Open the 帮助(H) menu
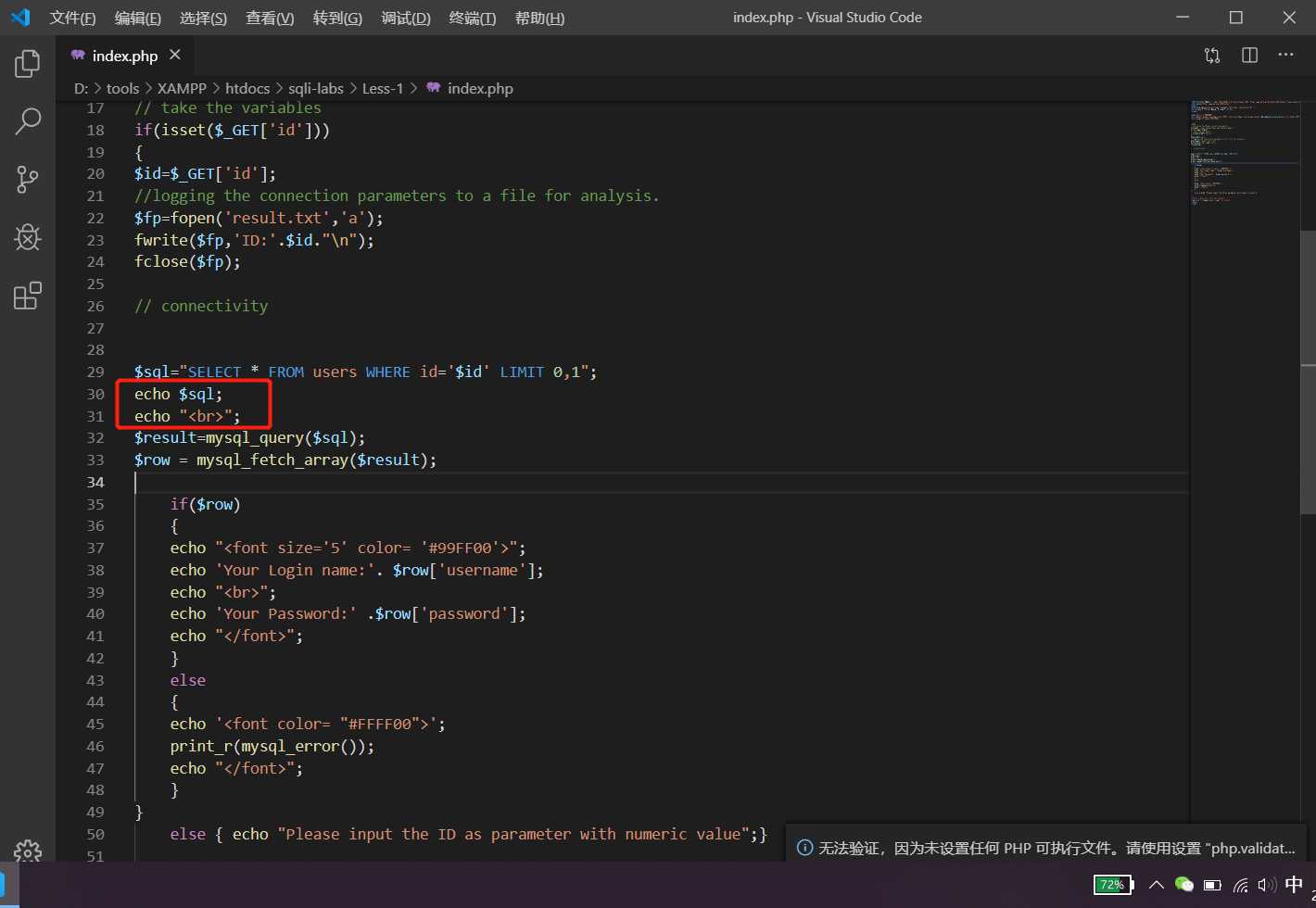Viewport: 1316px width, 908px height. coord(538,18)
